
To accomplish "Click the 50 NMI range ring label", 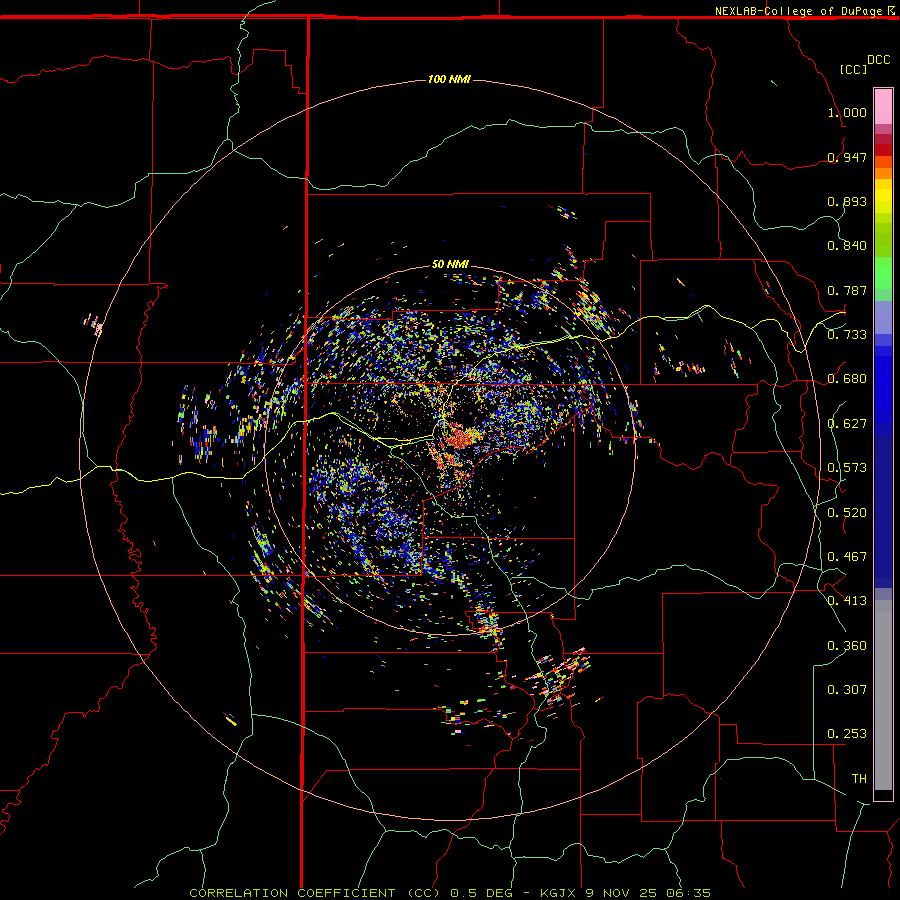I will click(450, 264).
